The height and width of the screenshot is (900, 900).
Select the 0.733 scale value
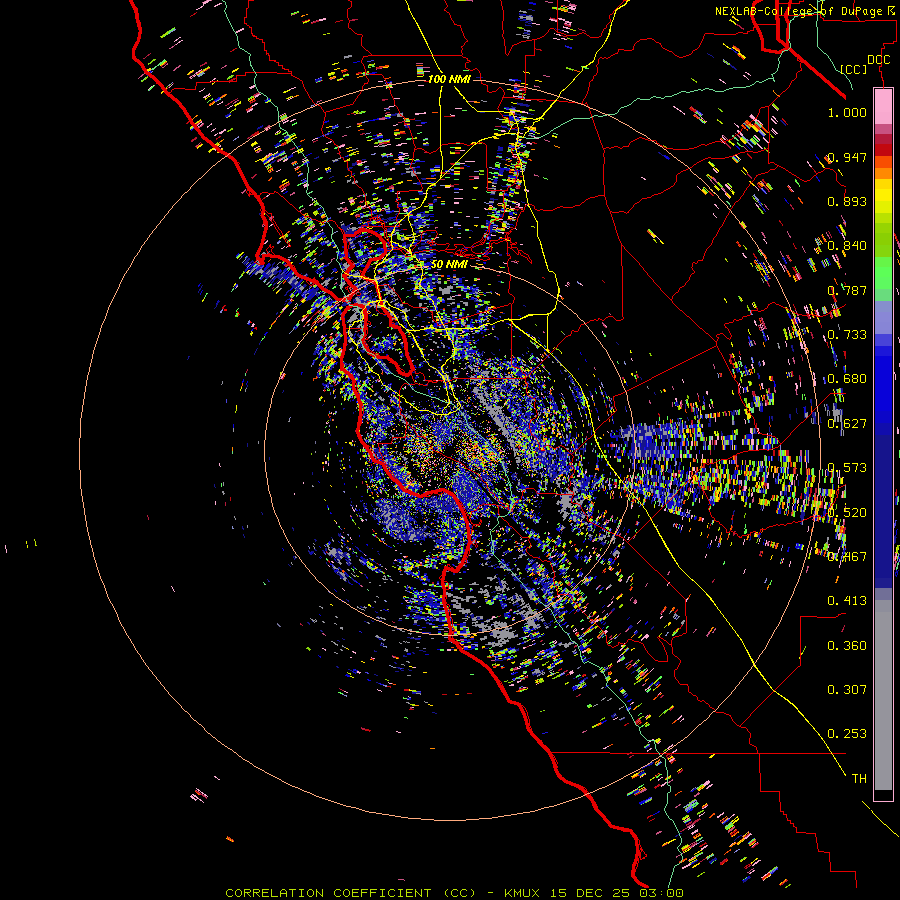tap(847, 335)
